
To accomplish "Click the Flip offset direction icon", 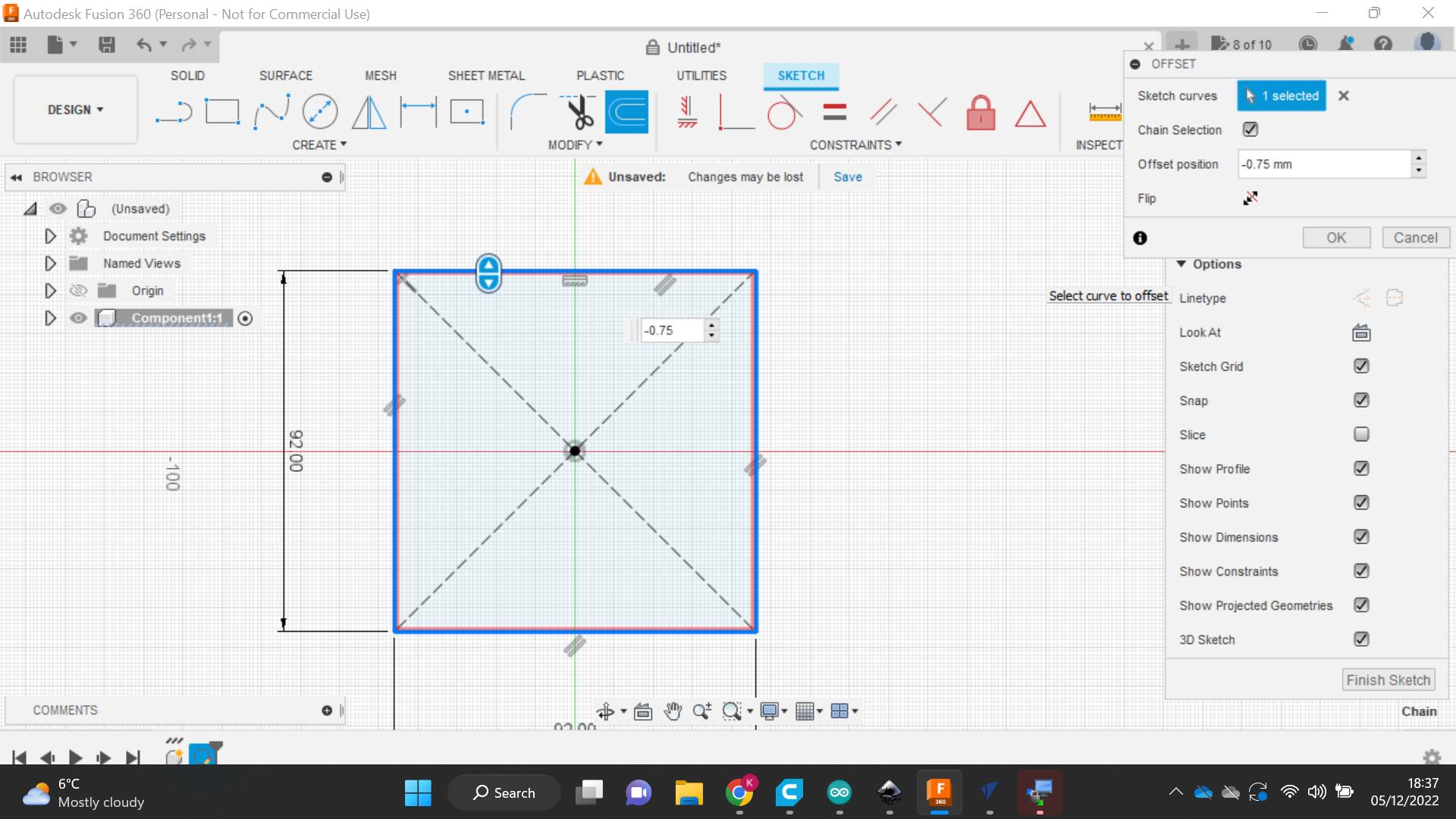I will (1250, 198).
